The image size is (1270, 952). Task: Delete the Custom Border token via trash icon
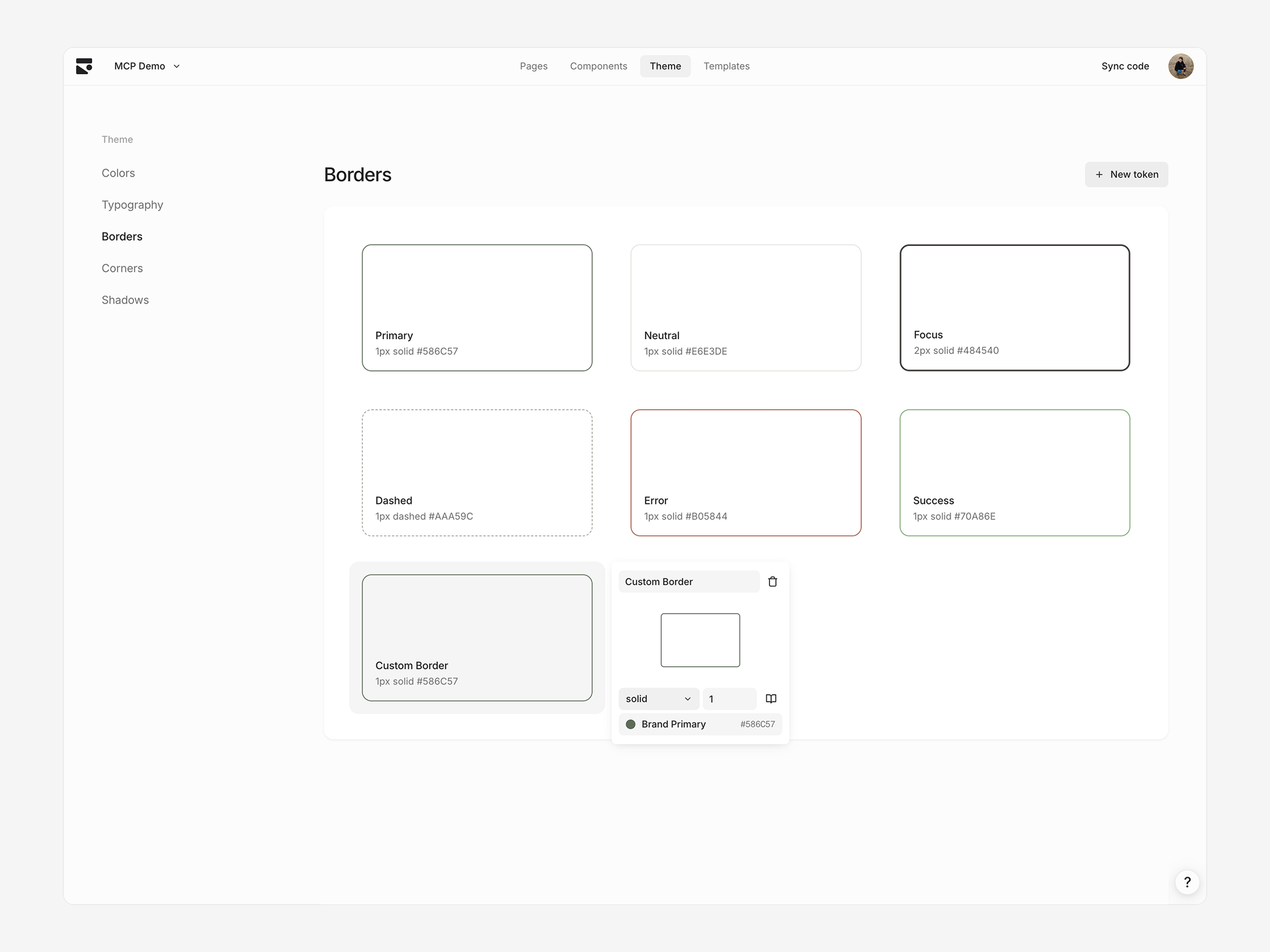click(x=772, y=581)
